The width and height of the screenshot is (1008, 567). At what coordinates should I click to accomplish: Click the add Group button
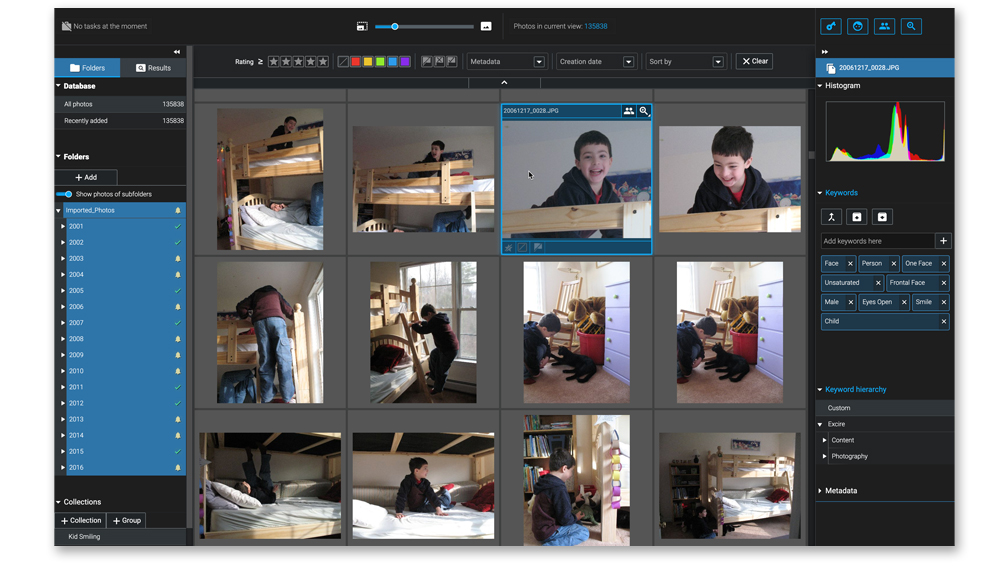127,521
